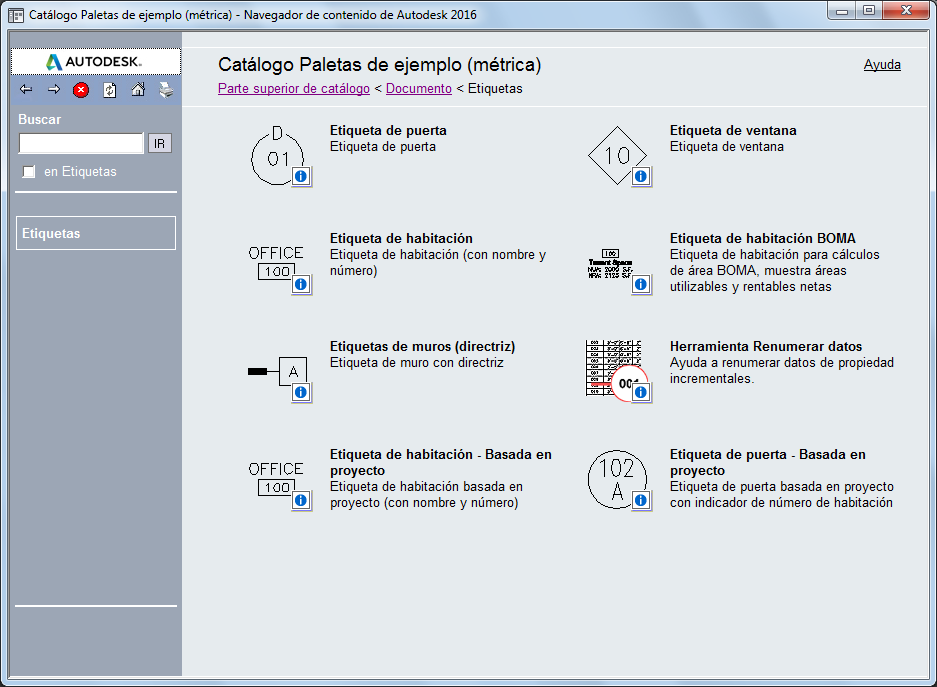Click Etiqueta de habitación - Basada en proyecto title

tap(441, 462)
